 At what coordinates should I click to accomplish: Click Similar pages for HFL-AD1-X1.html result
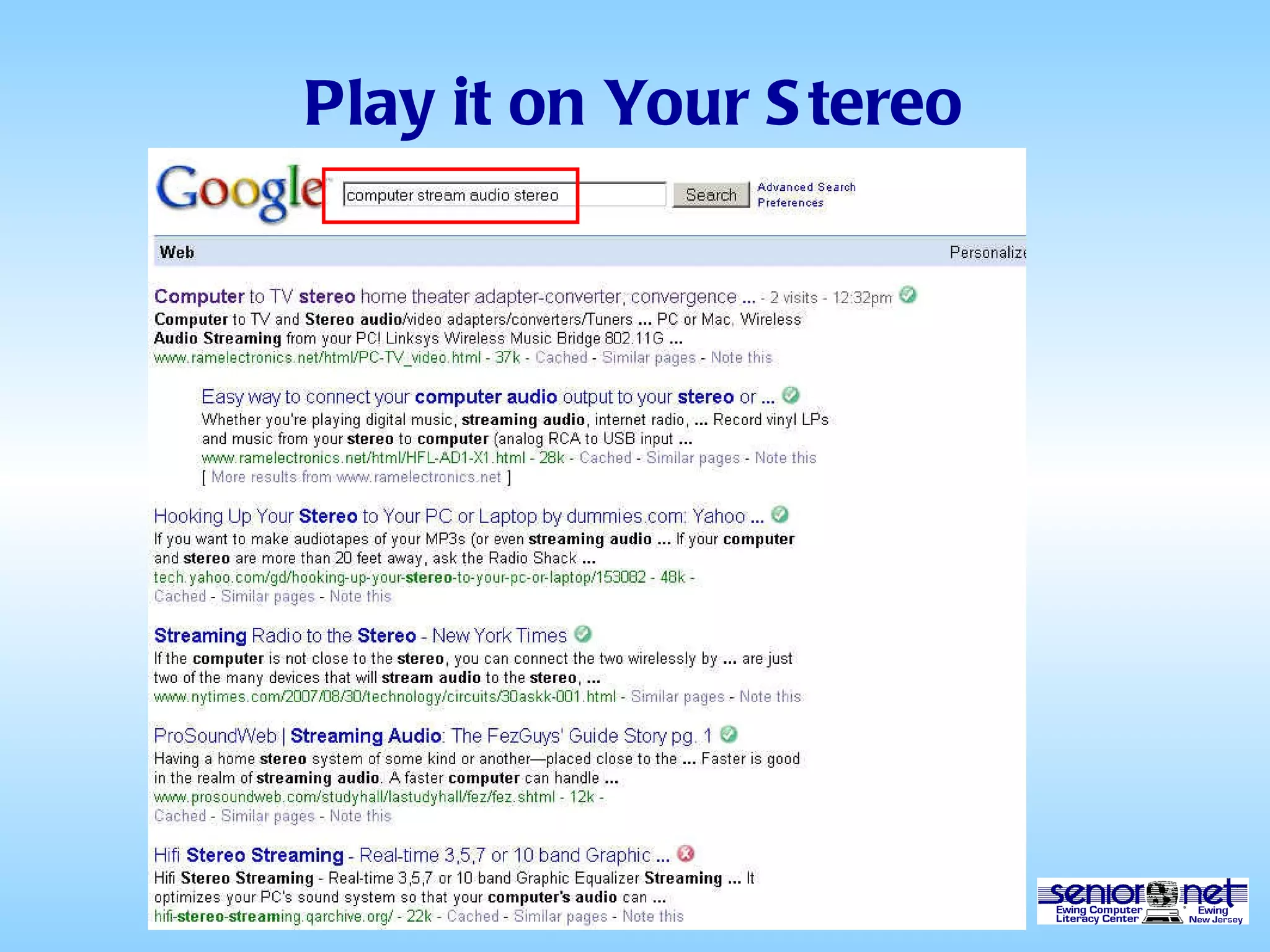coord(693,458)
